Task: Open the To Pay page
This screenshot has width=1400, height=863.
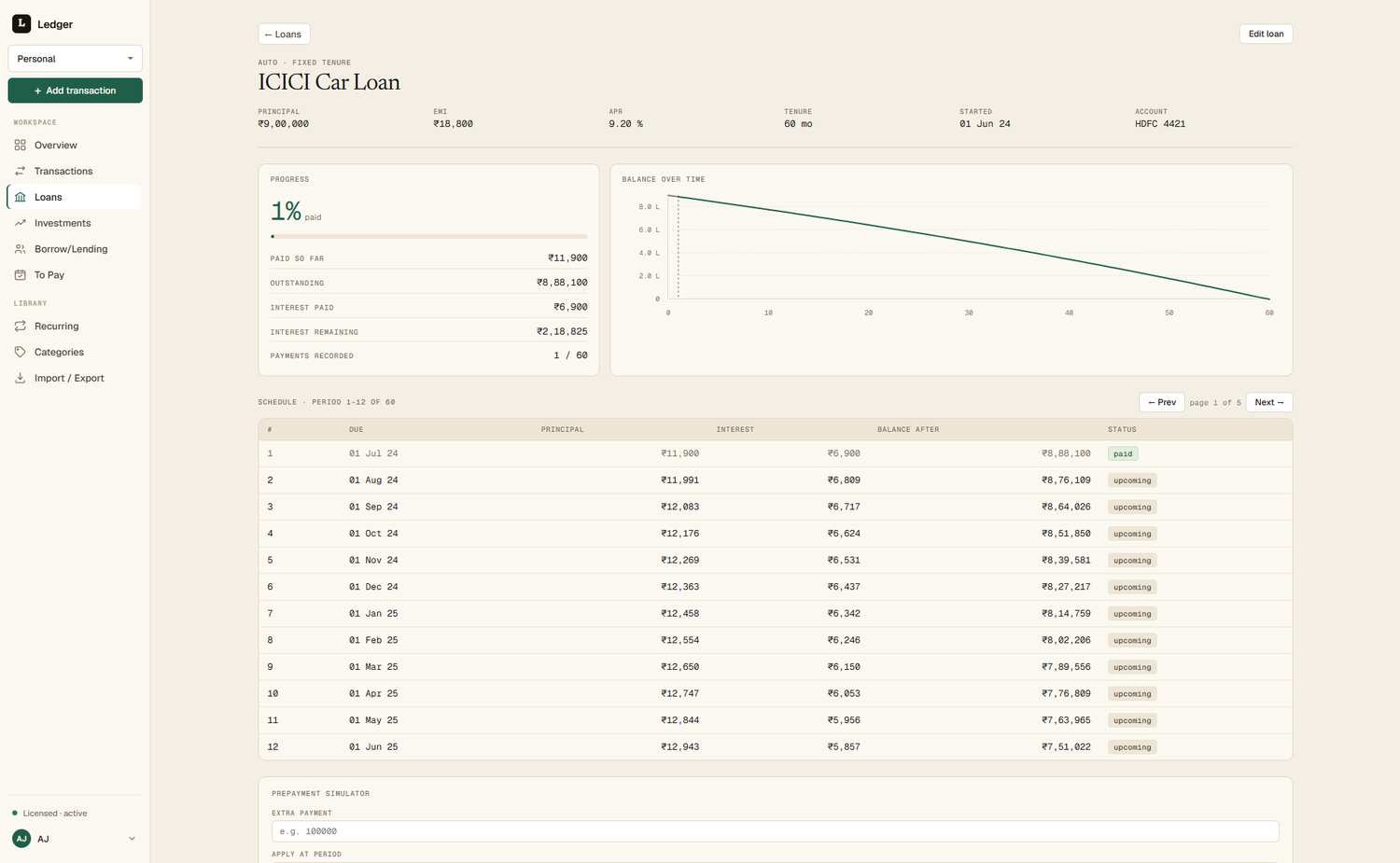Action: pyautogui.click(x=75, y=275)
